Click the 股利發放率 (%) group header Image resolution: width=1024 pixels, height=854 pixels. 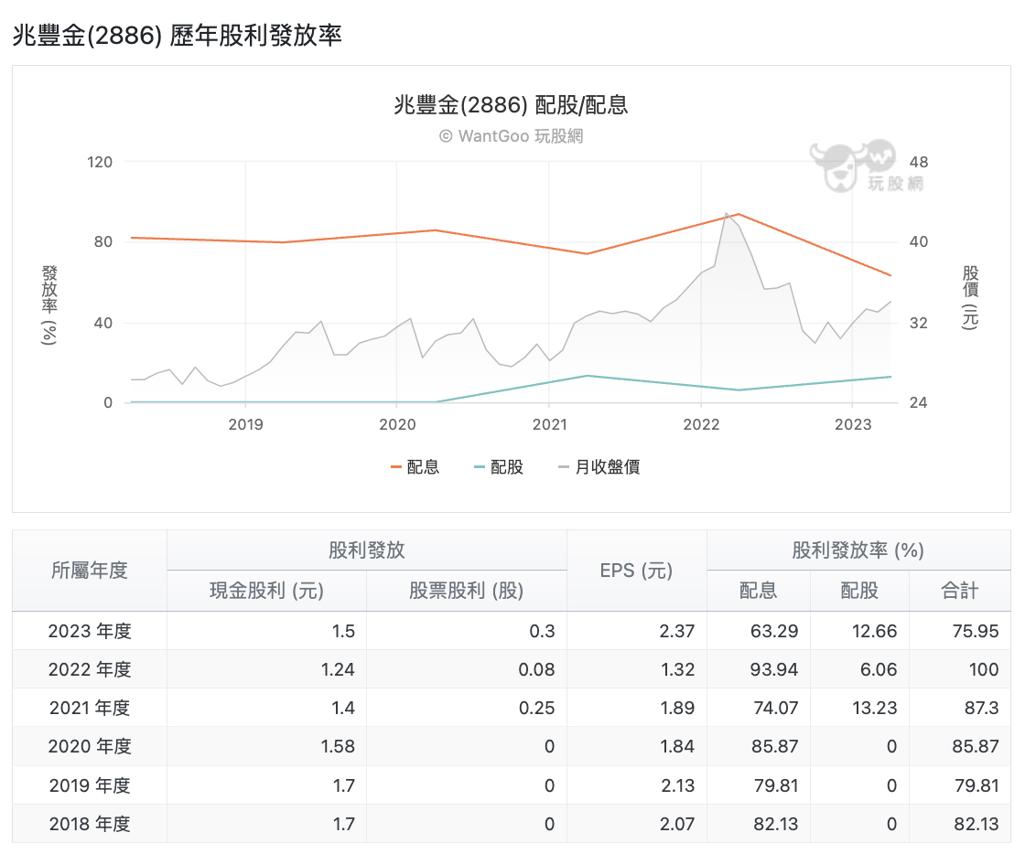[x=858, y=550]
